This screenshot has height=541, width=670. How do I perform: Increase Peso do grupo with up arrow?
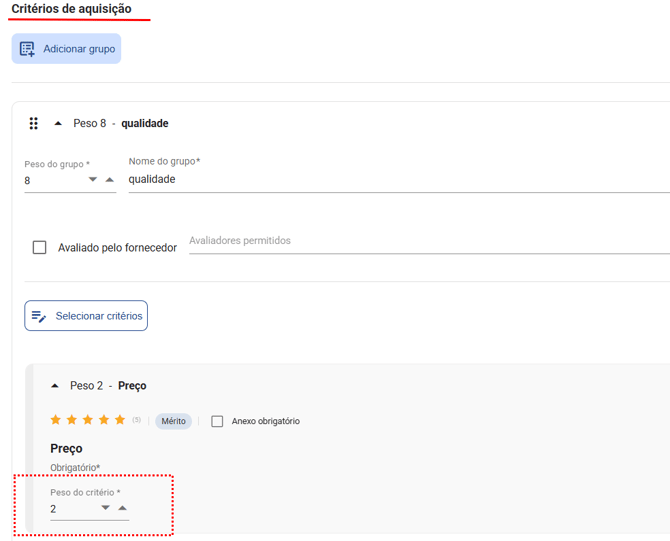click(110, 180)
